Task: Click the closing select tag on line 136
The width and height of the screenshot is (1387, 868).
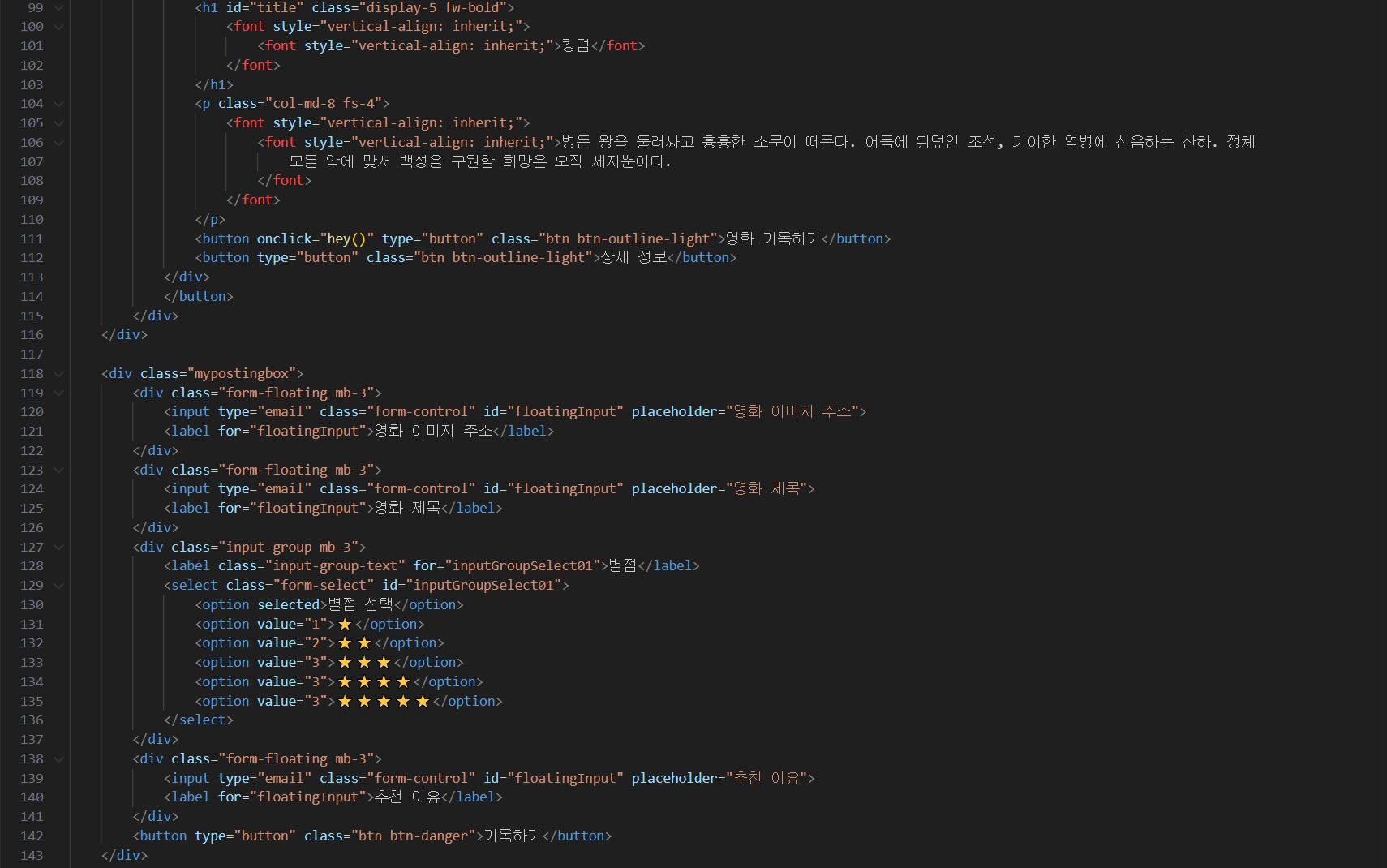Action: [x=199, y=720]
